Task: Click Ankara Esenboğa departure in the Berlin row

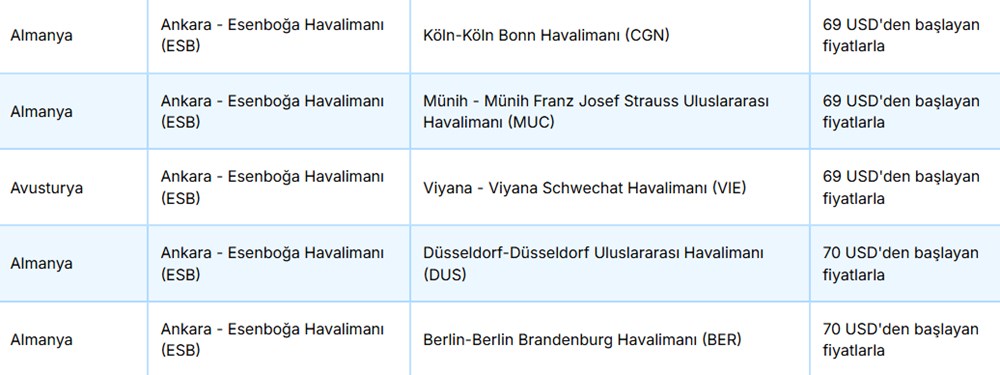Action: [272, 340]
